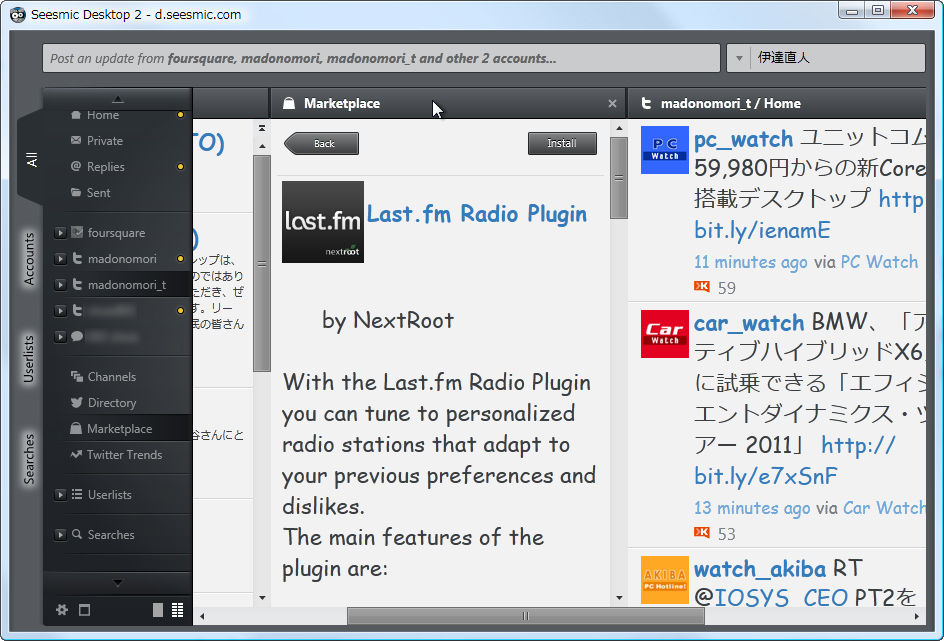Go Back in Marketplace
Screen dimensions: 944x641
(x=321, y=143)
